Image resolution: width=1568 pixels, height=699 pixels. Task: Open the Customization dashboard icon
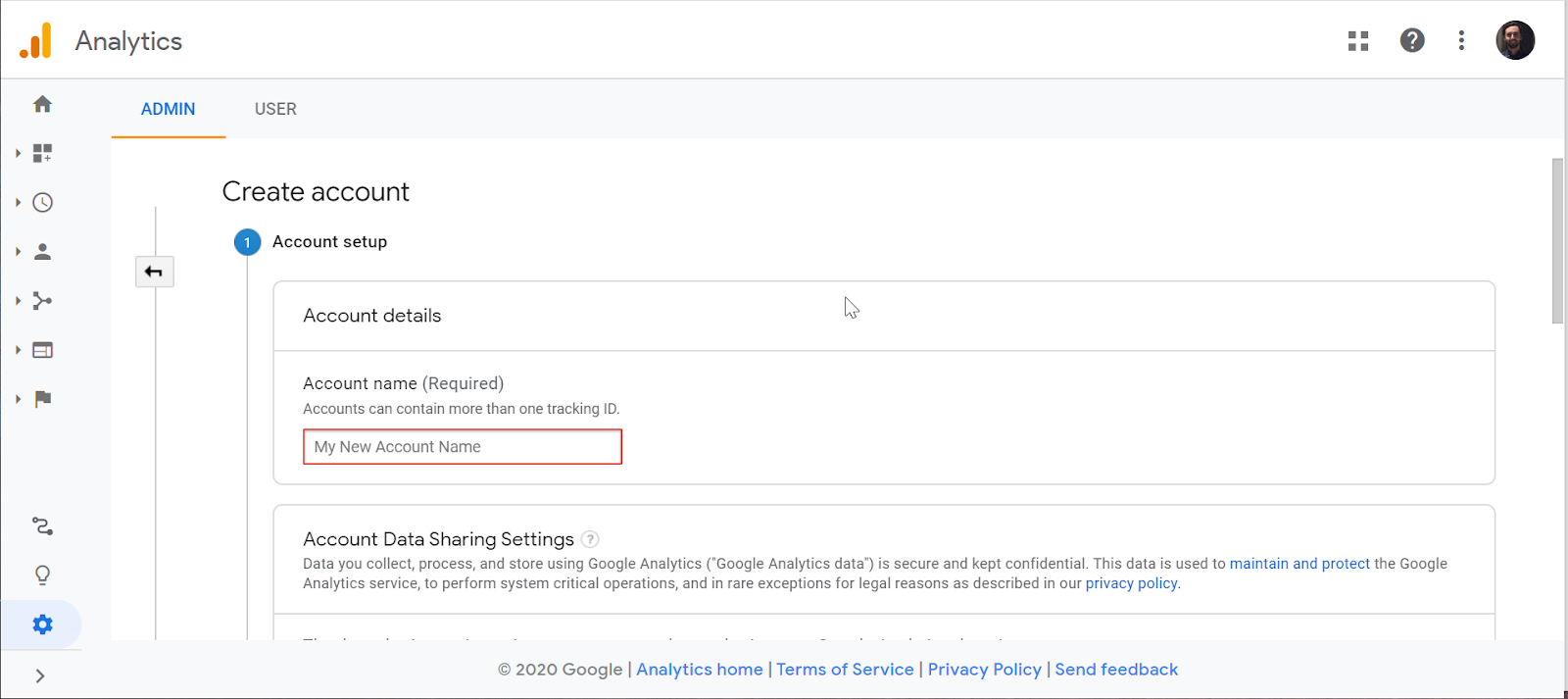[x=42, y=153]
